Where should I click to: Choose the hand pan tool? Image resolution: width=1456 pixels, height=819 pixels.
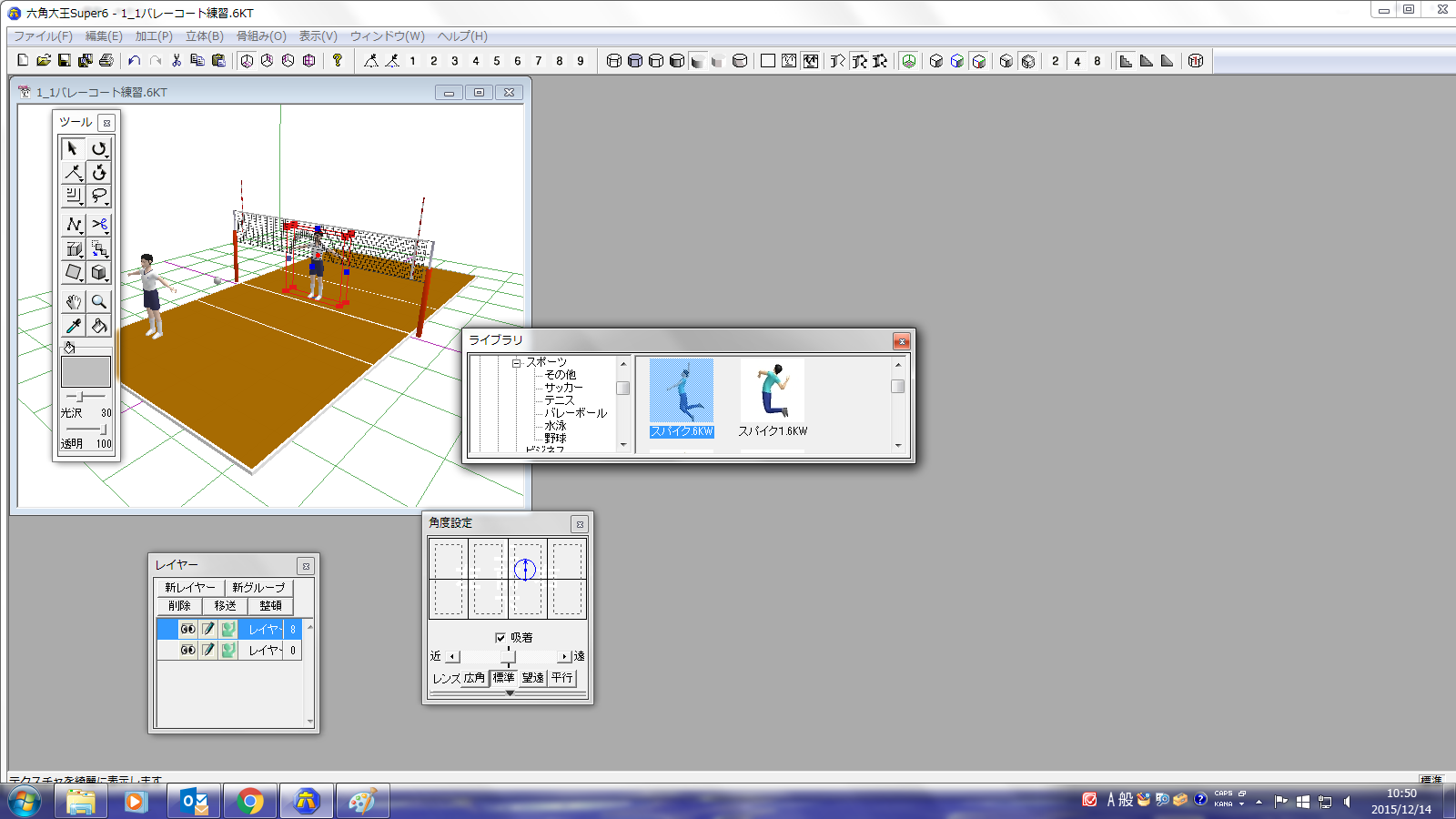pyautogui.click(x=74, y=301)
